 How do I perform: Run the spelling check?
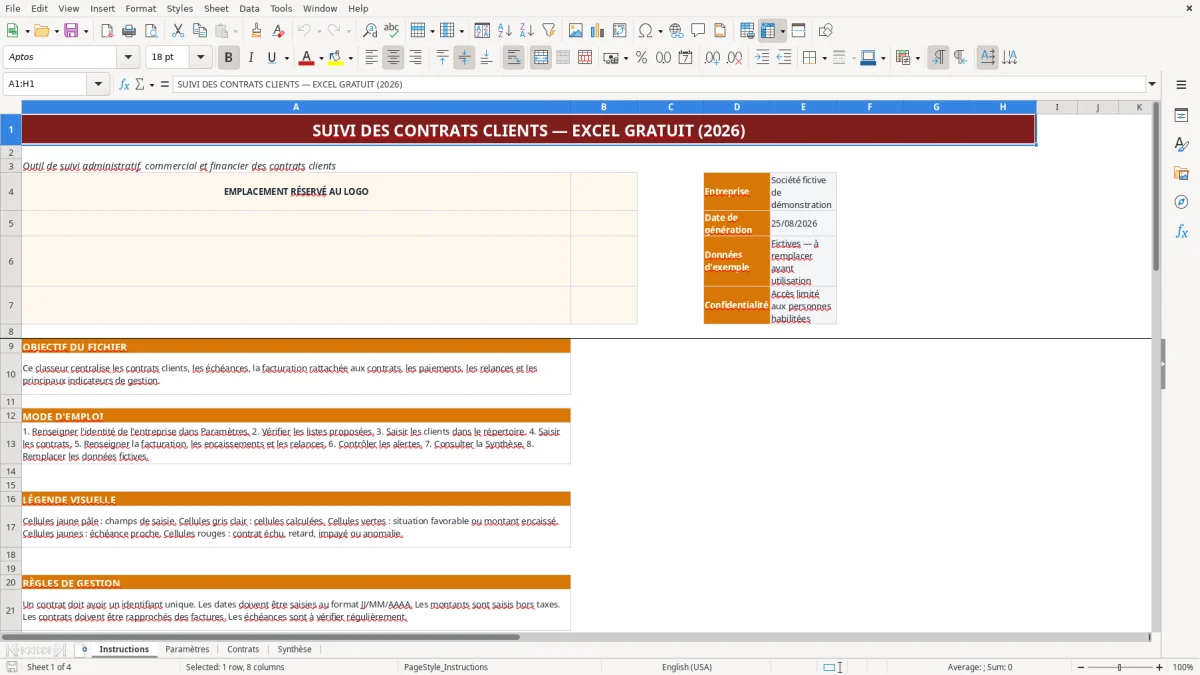pos(392,31)
